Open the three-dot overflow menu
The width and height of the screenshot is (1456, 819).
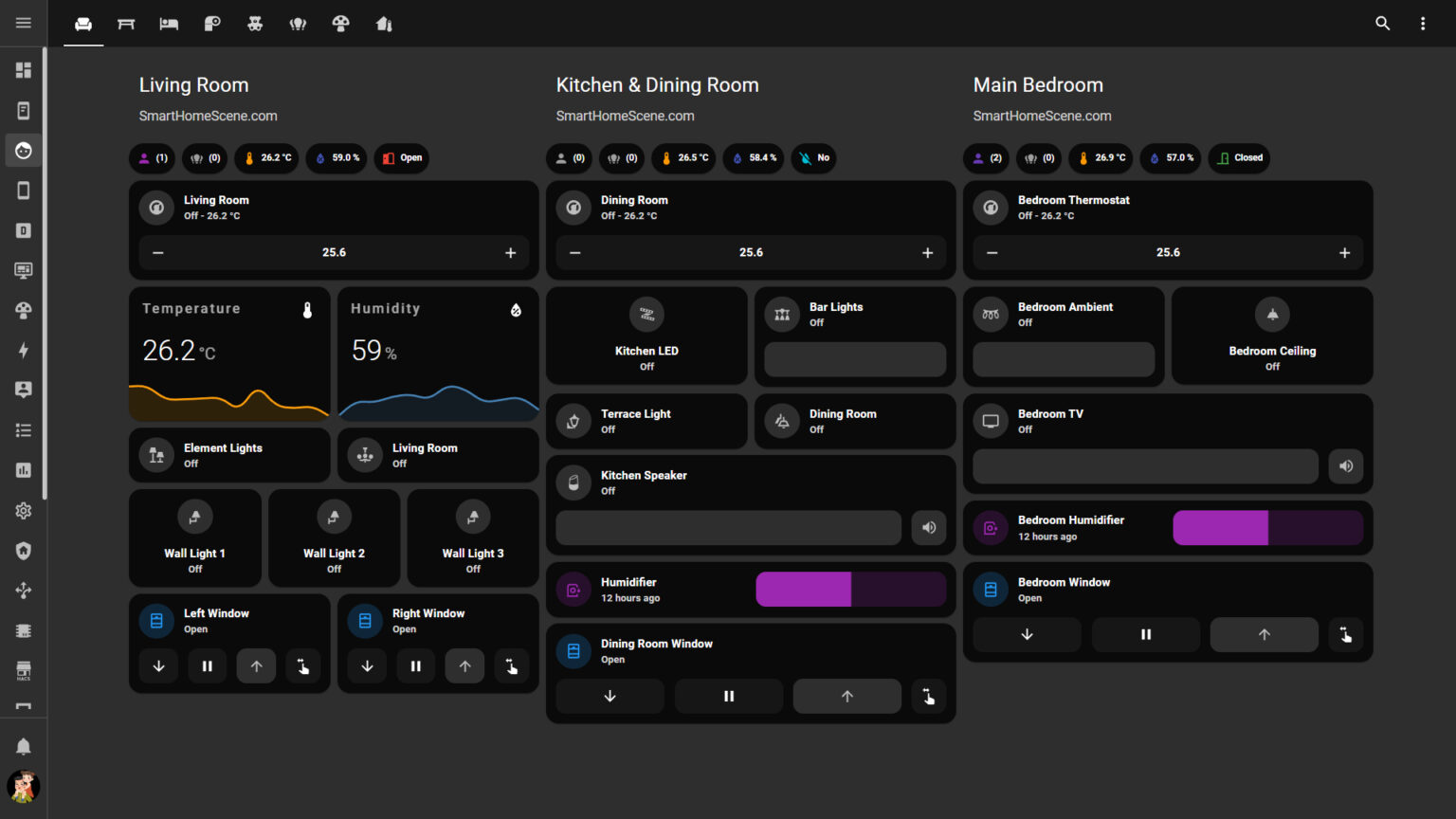pos(1422,23)
